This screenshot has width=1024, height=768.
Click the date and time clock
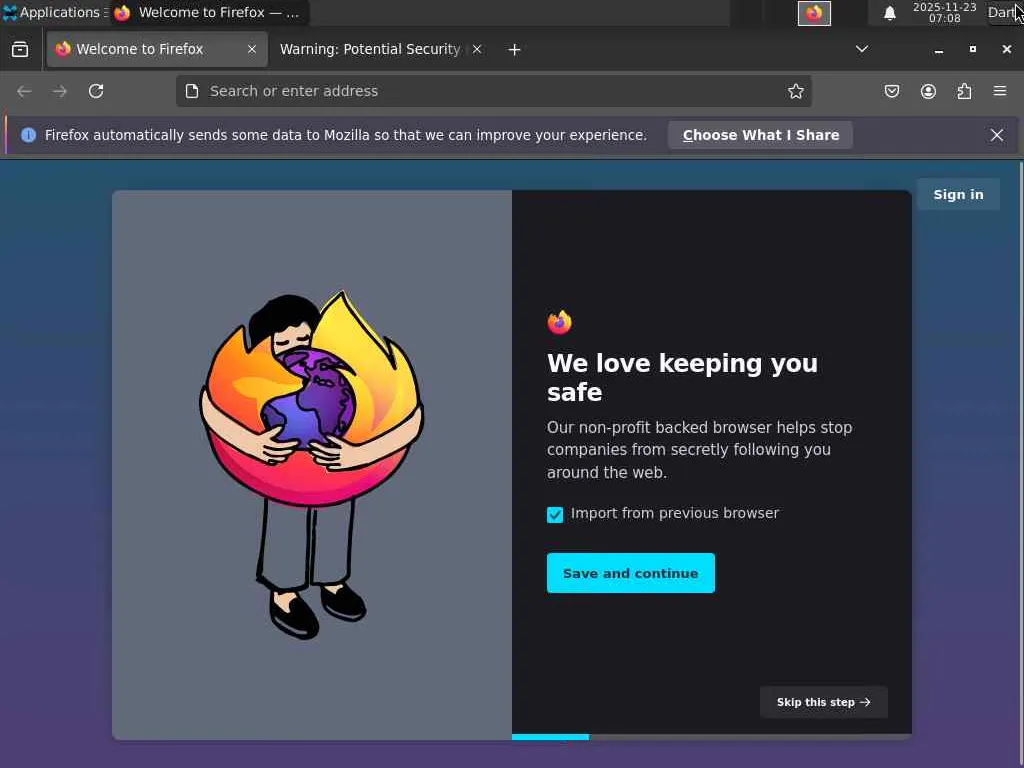coord(944,12)
